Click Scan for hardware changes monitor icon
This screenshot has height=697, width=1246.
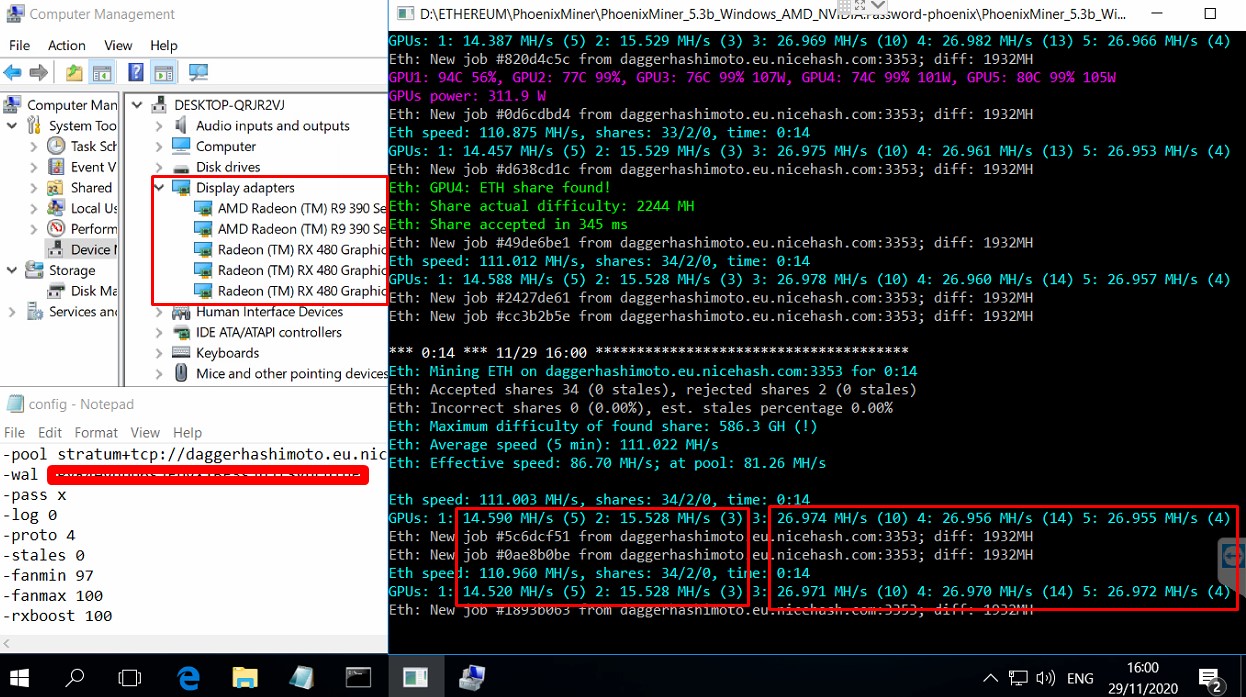click(198, 73)
